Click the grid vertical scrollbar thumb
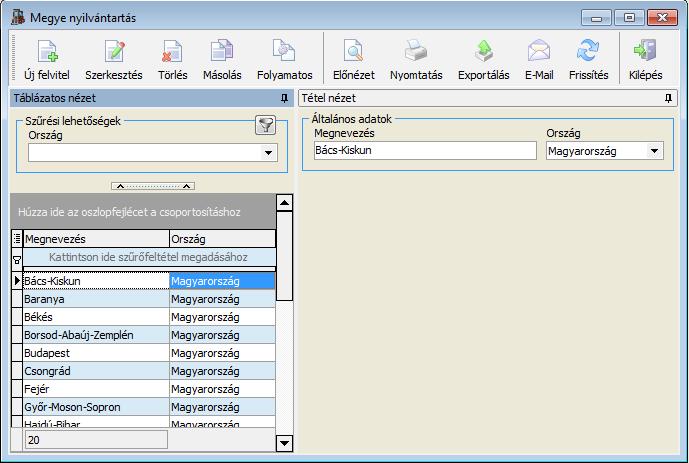The height and width of the screenshot is (463, 689). (x=284, y=256)
